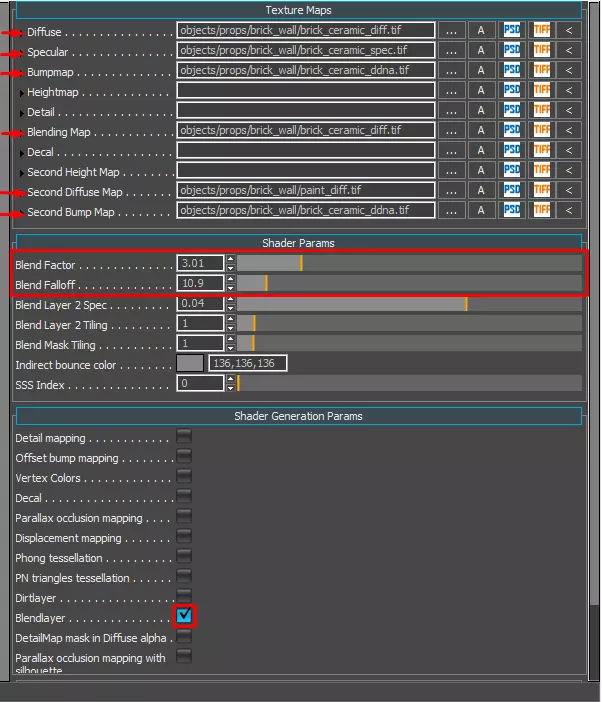Click TIFF icon for Second Diffuse Map
The width and height of the screenshot is (602, 702).
tap(542, 190)
